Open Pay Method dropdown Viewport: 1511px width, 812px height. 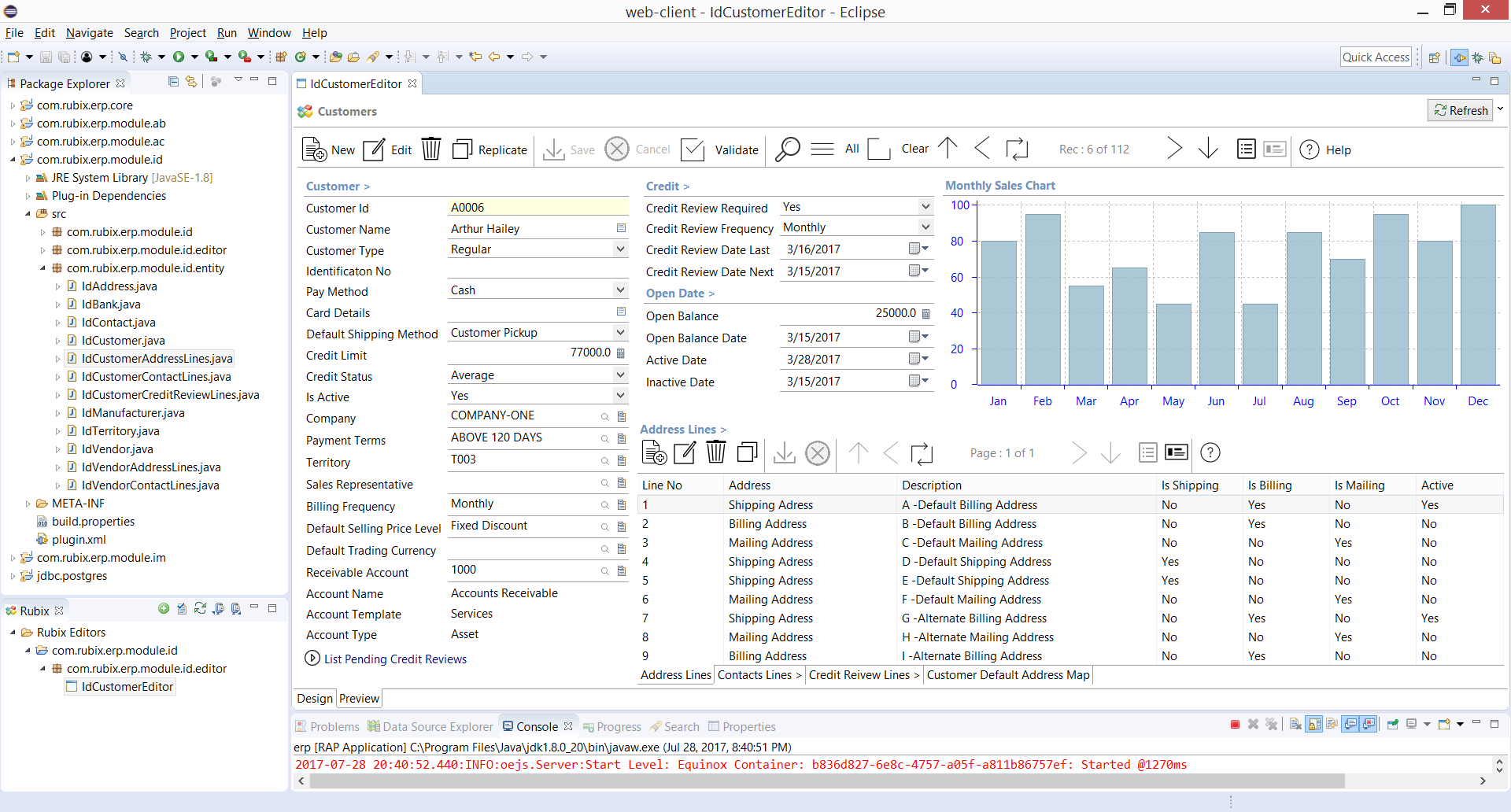tap(620, 290)
